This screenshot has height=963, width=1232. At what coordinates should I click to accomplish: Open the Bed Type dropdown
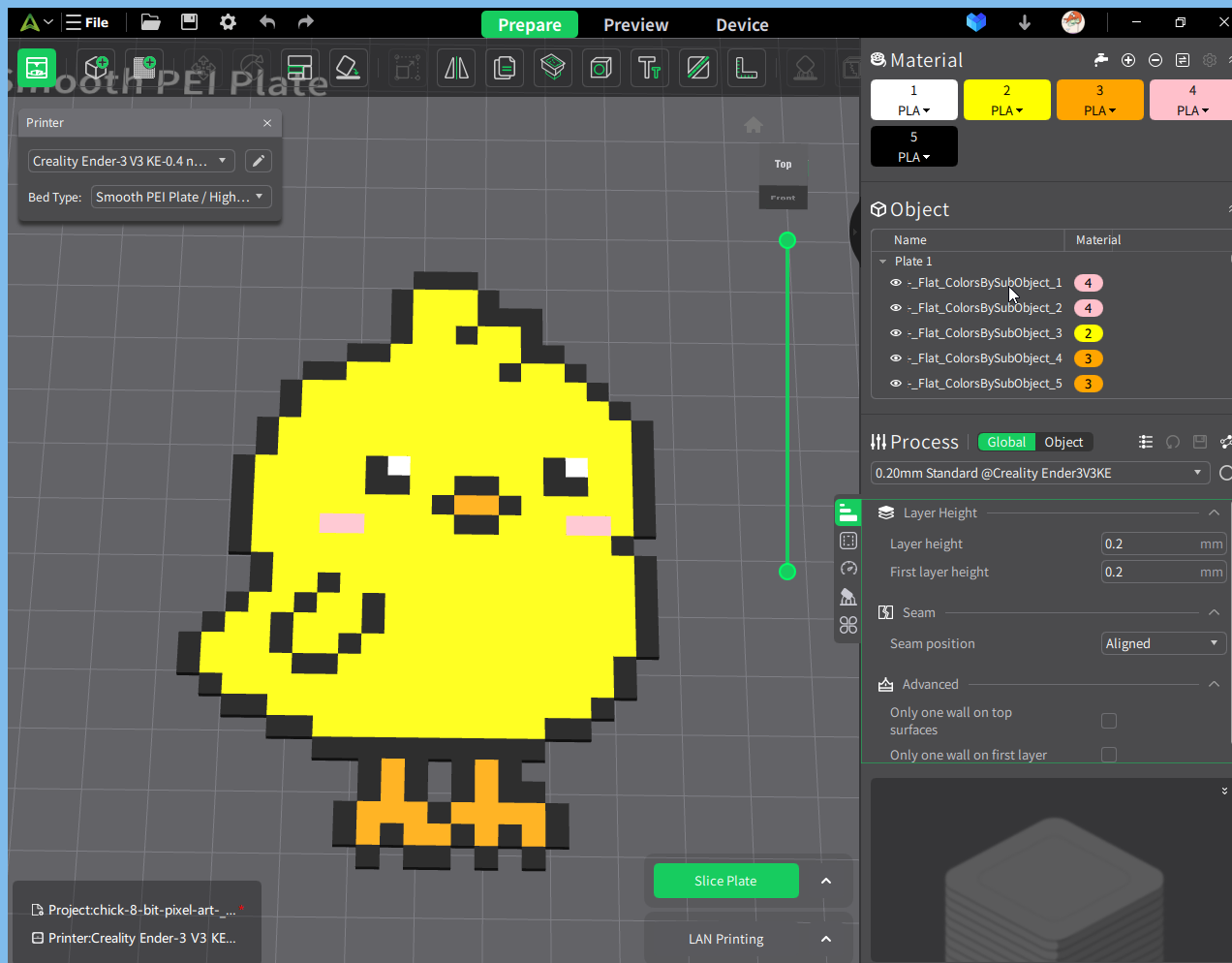tap(181, 197)
